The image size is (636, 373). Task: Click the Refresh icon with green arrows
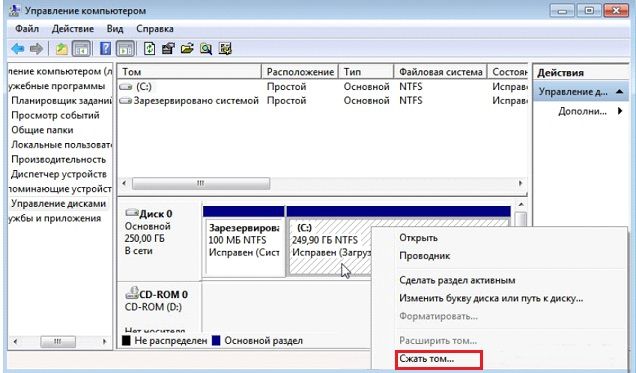150,49
